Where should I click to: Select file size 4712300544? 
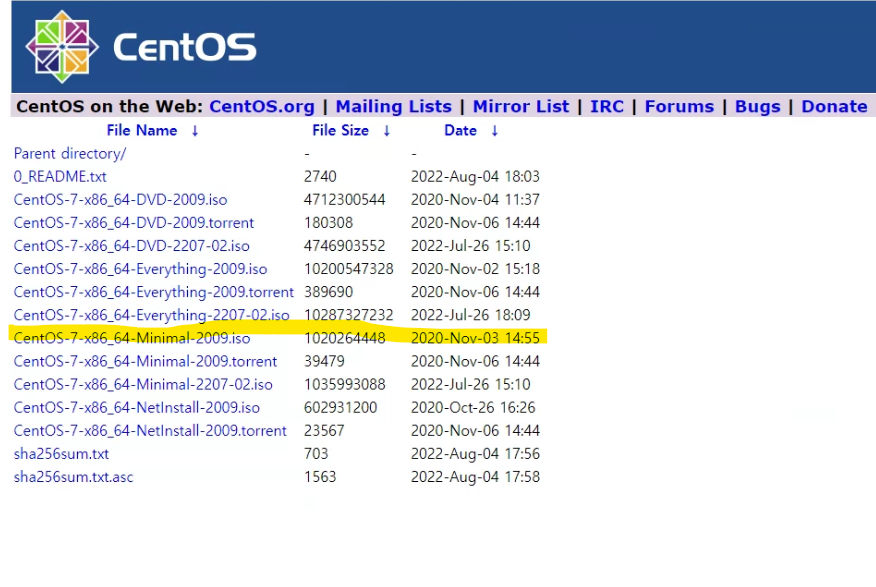(x=345, y=199)
